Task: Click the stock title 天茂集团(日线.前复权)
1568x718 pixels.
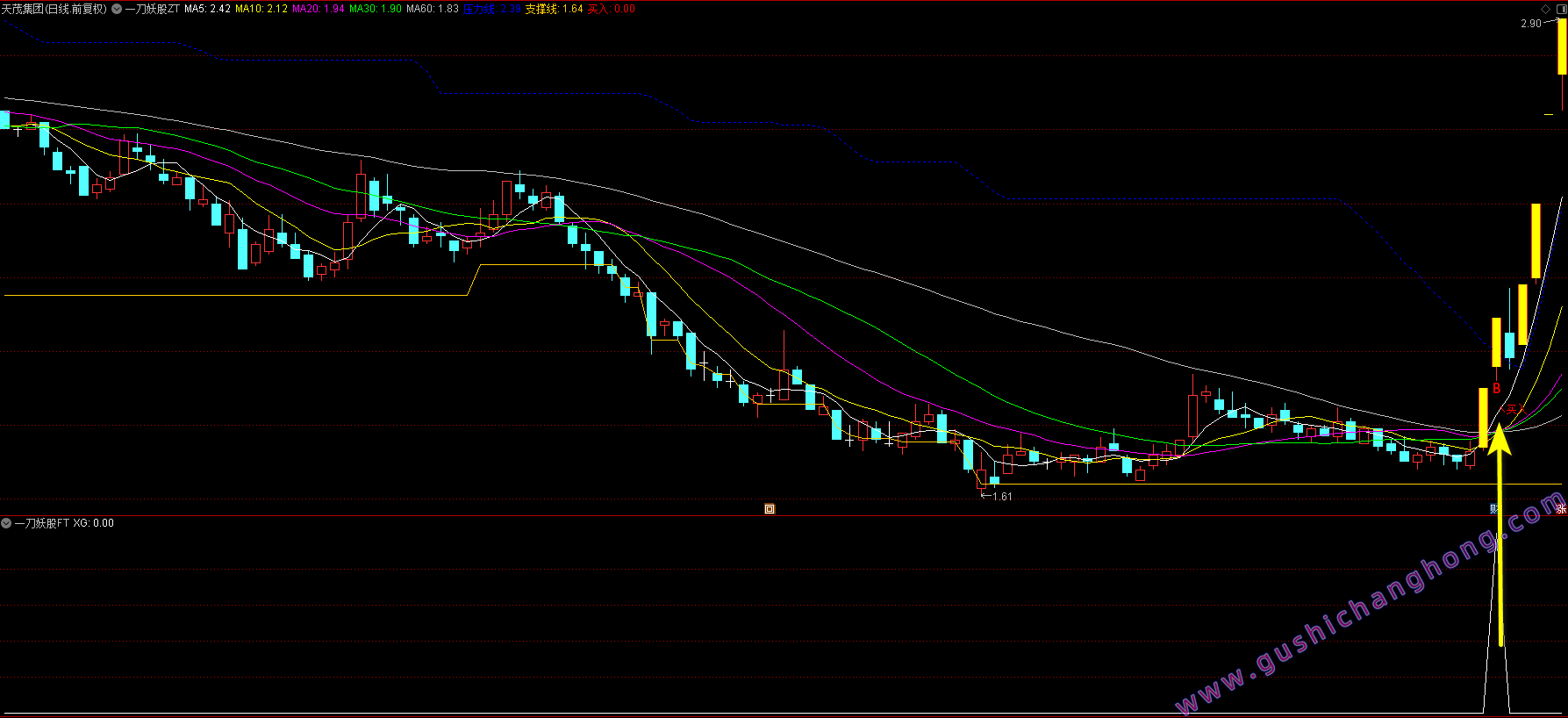Action: (54, 9)
